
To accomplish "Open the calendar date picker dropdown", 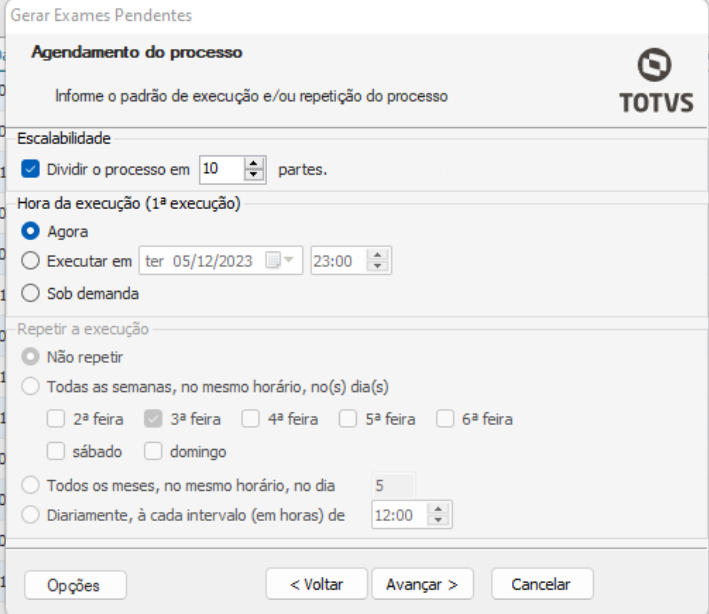I will click(x=289, y=261).
